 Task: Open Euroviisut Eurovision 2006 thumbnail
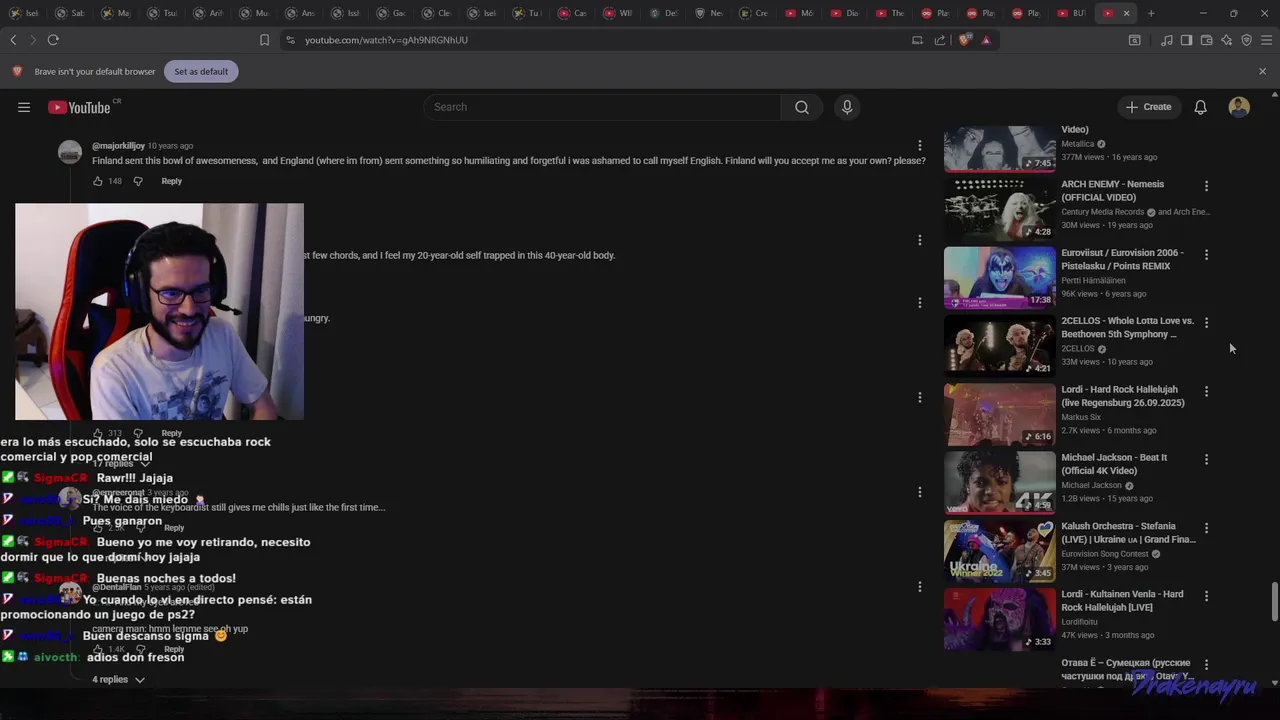pyautogui.click(x=999, y=278)
